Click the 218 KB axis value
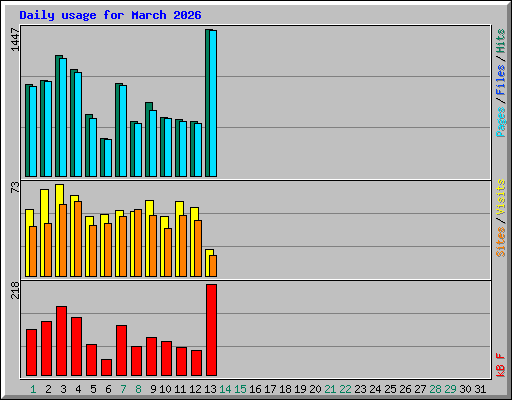Viewport: 512px width, 400px height. click(15, 290)
